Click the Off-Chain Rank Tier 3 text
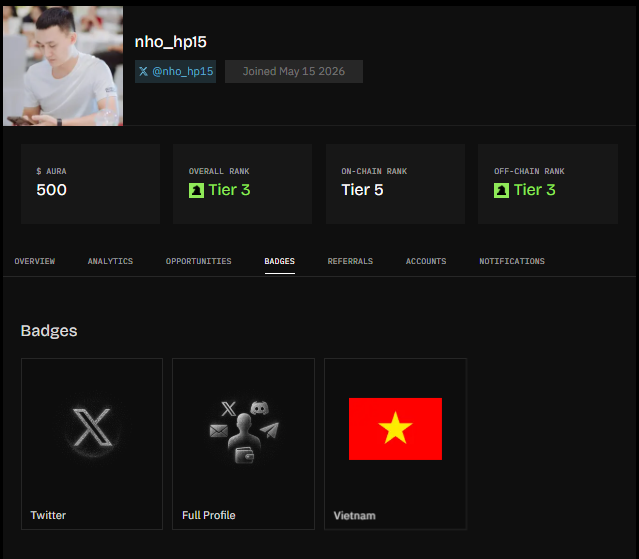 pyautogui.click(x=535, y=190)
